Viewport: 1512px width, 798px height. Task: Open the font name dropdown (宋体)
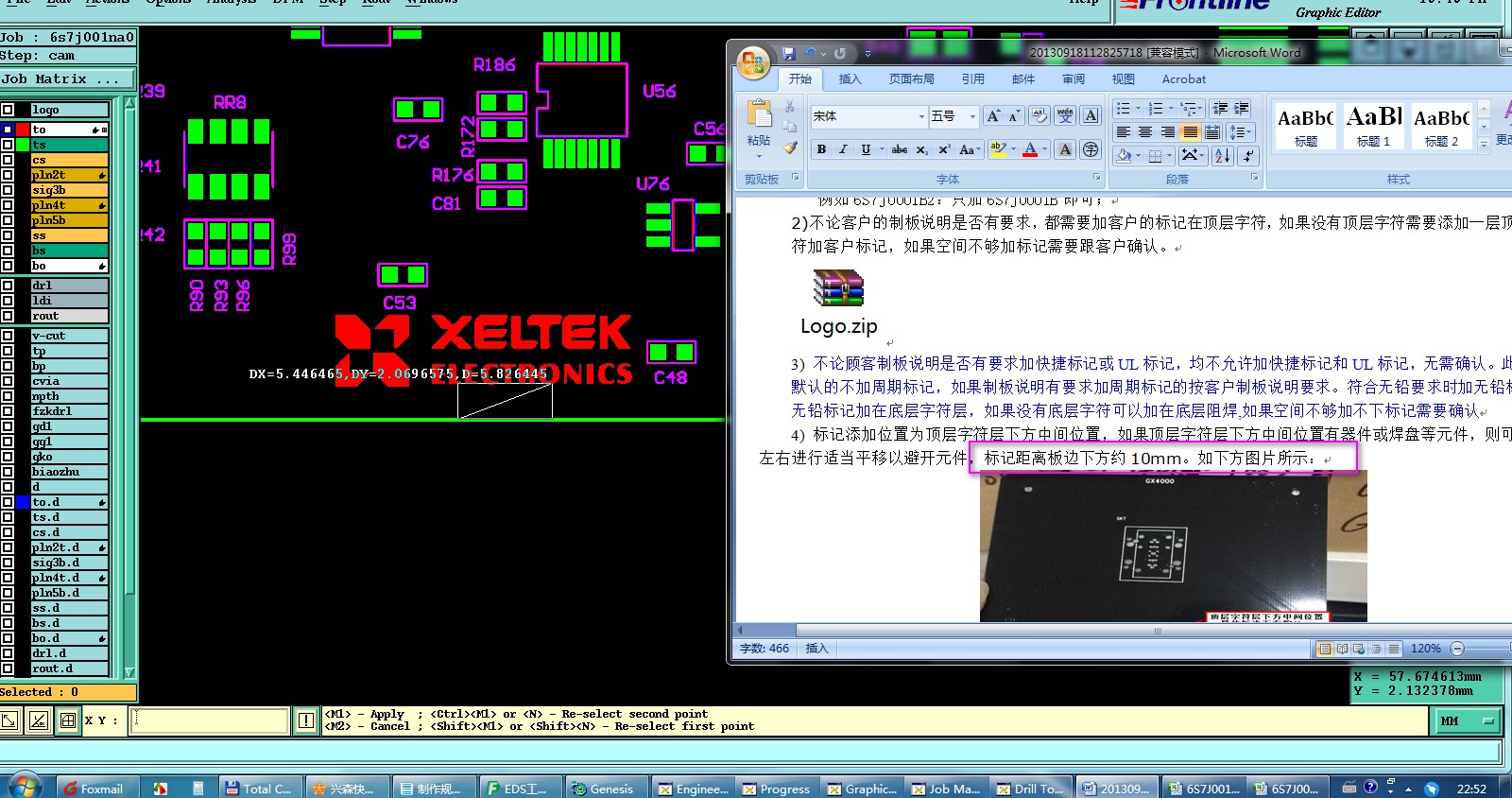click(x=921, y=116)
